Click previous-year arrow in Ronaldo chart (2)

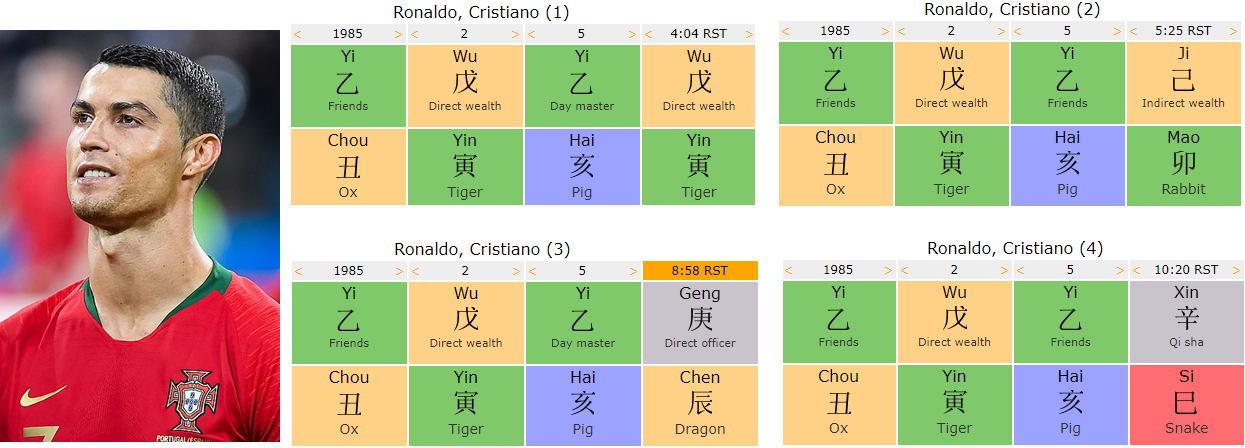point(786,31)
